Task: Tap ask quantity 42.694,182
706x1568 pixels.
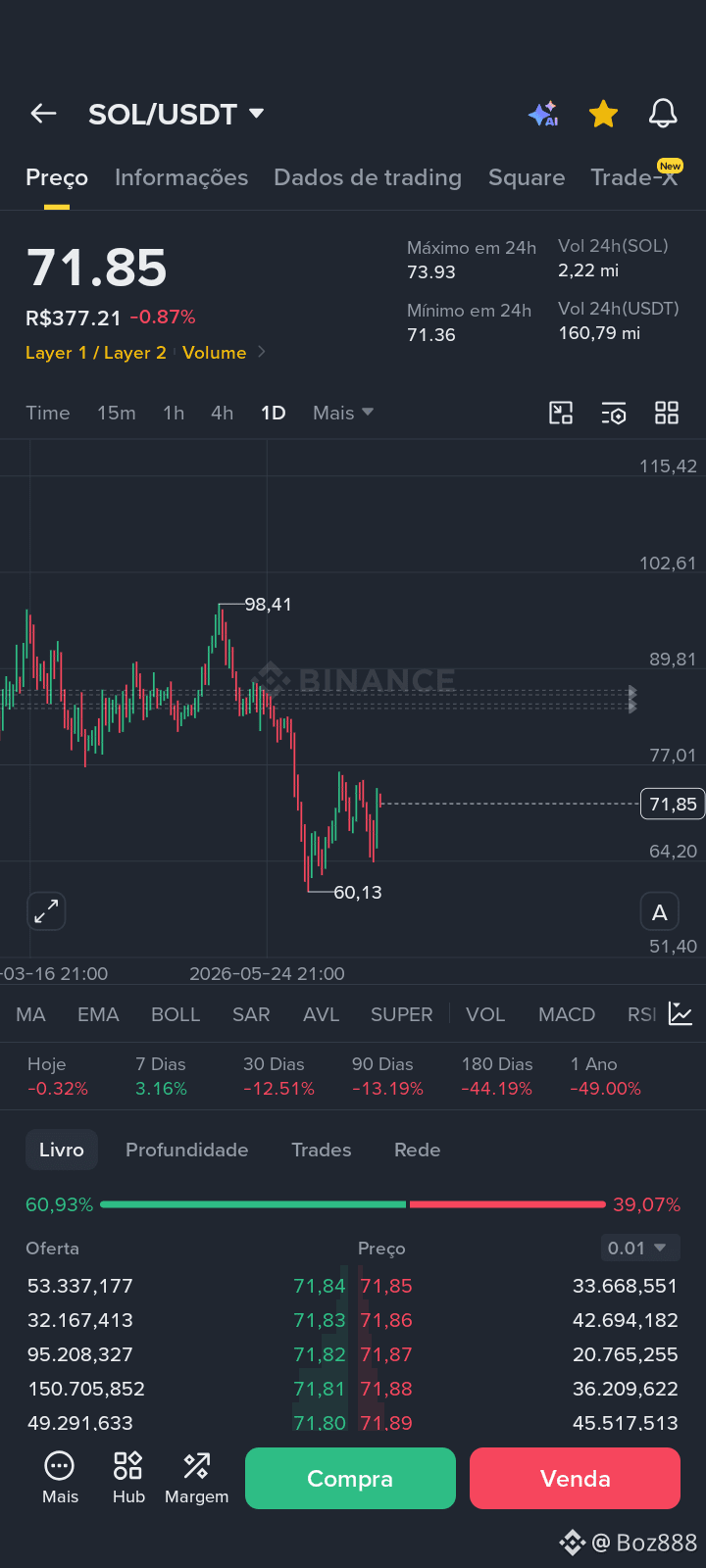Action: coord(626,1320)
